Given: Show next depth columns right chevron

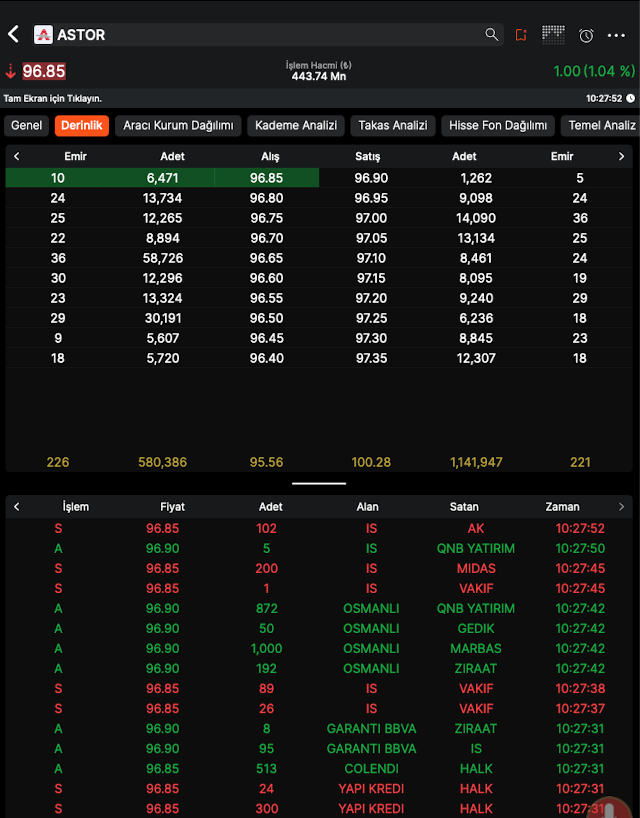Looking at the screenshot, I should (621, 156).
